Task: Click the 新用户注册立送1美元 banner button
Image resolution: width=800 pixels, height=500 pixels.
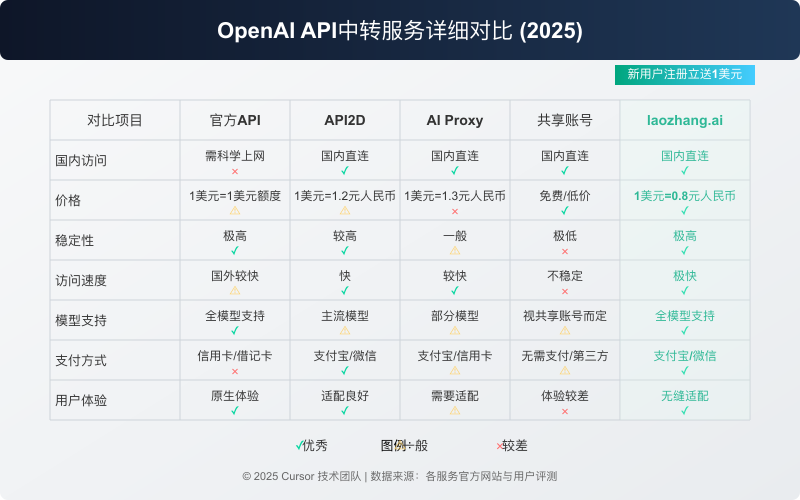Action: coord(685,74)
